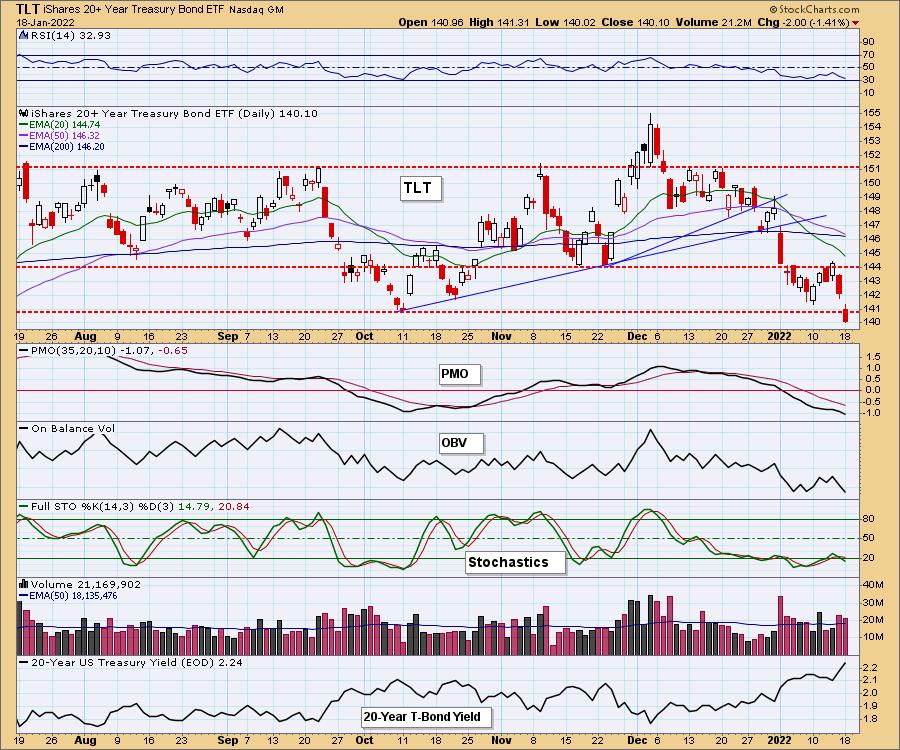Image resolution: width=900 pixels, height=750 pixels.
Task: Click the TLT ticker symbol in header
Action: 28,9
